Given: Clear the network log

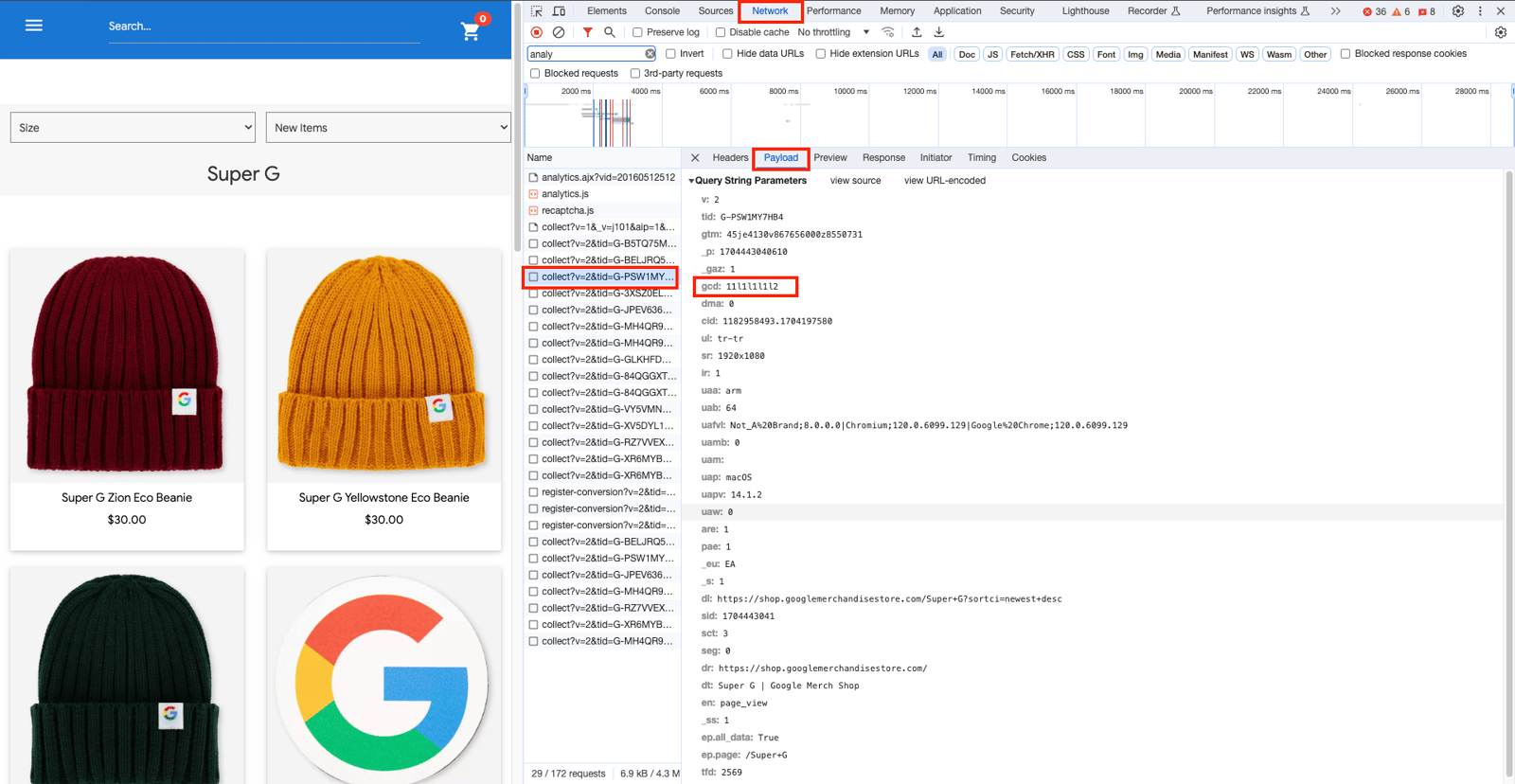Looking at the screenshot, I should (x=559, y=32).
